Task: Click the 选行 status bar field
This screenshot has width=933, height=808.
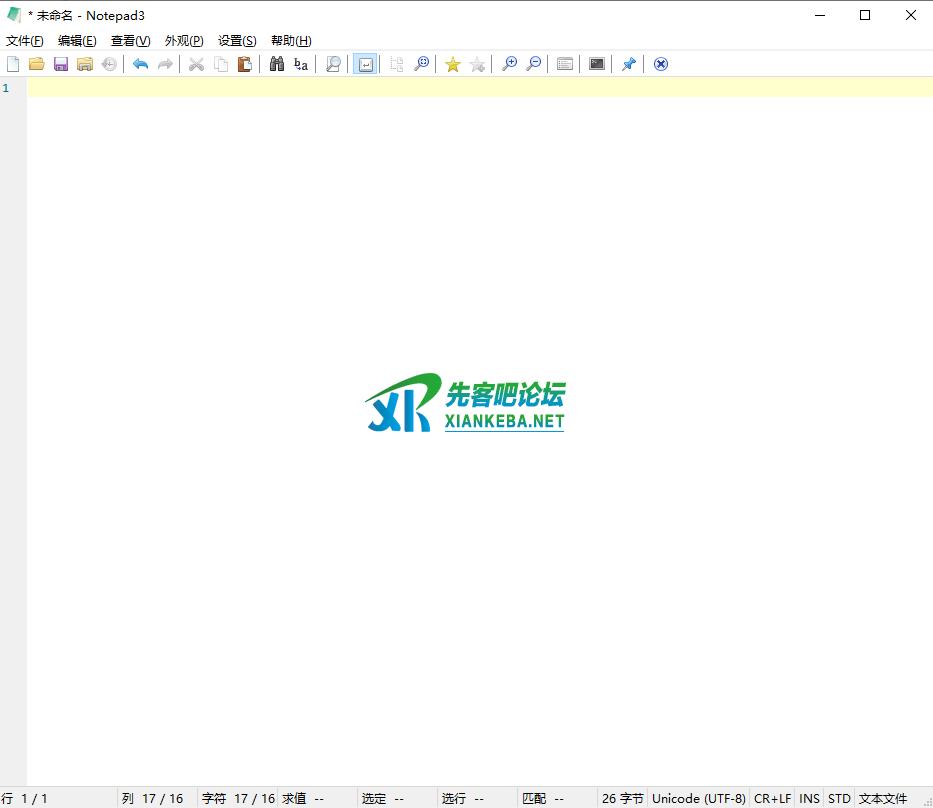Action: click(477, 798)
